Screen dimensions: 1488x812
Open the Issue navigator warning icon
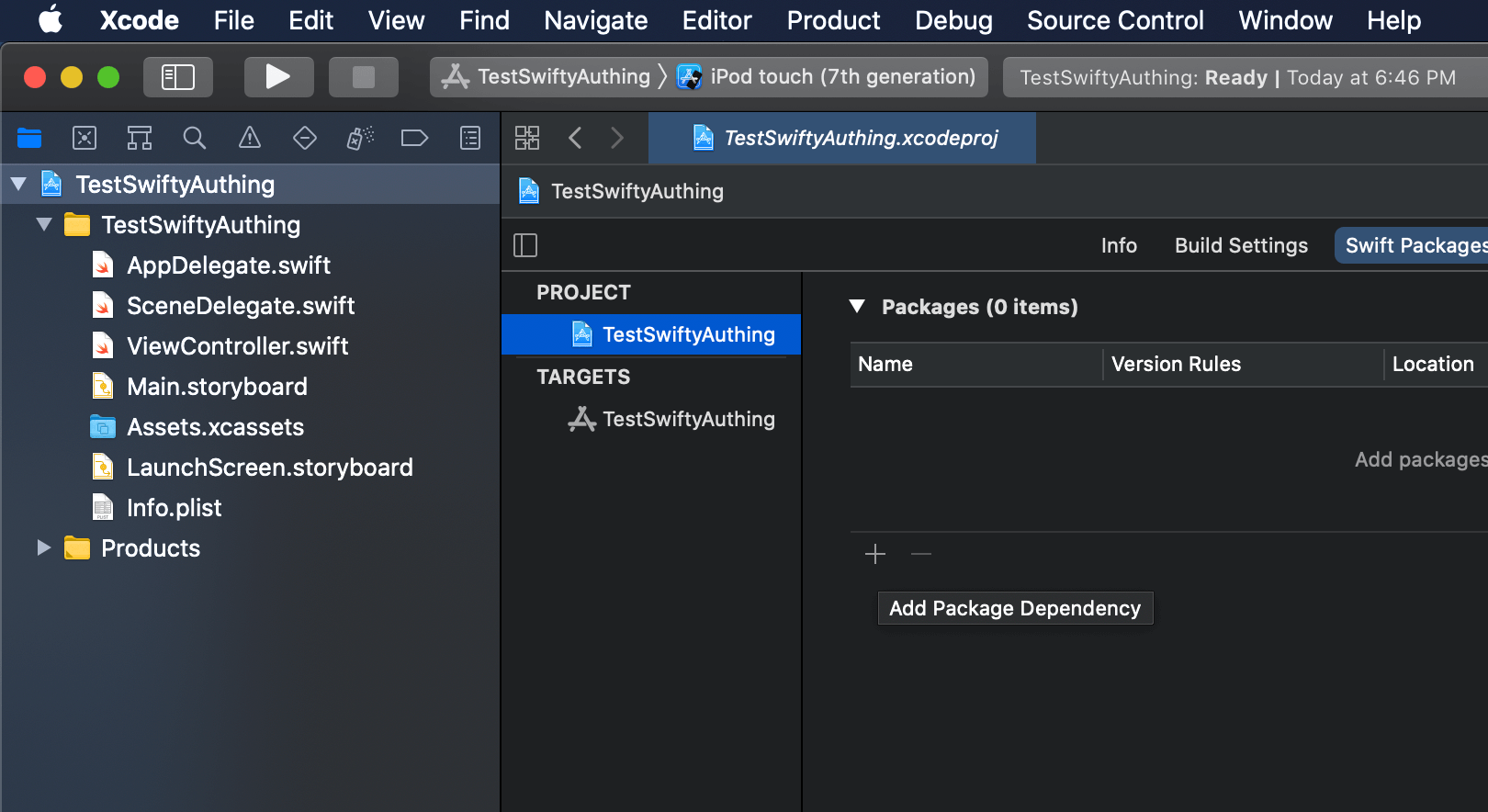250,139
